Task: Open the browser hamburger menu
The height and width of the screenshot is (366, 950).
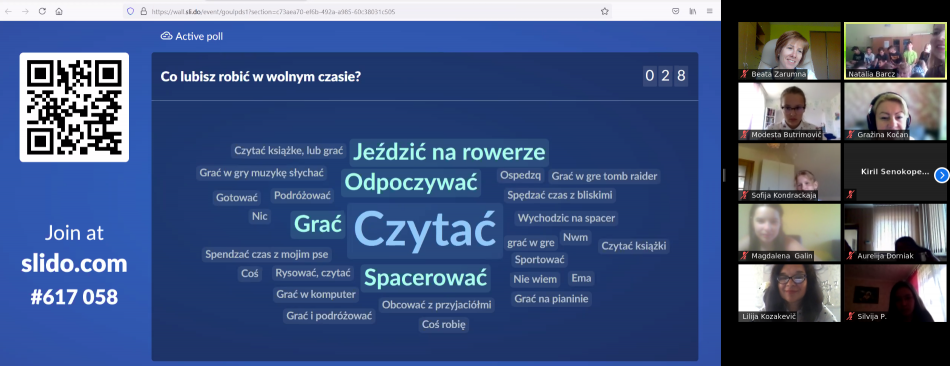Action: tap(709, 11)
